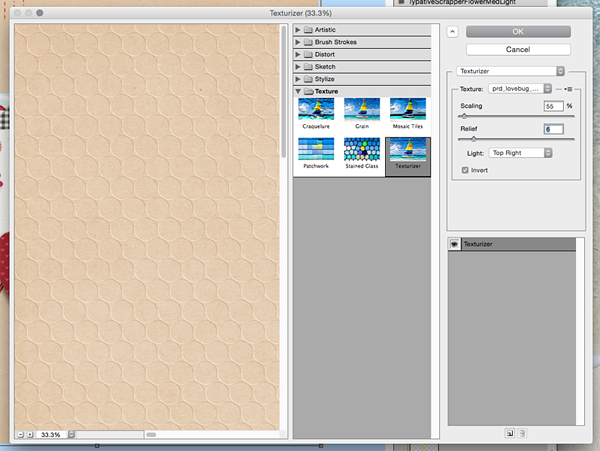Select the Patchwork filter thumbnail
This screenshot has height=451, width=600.
pos(316,149)
